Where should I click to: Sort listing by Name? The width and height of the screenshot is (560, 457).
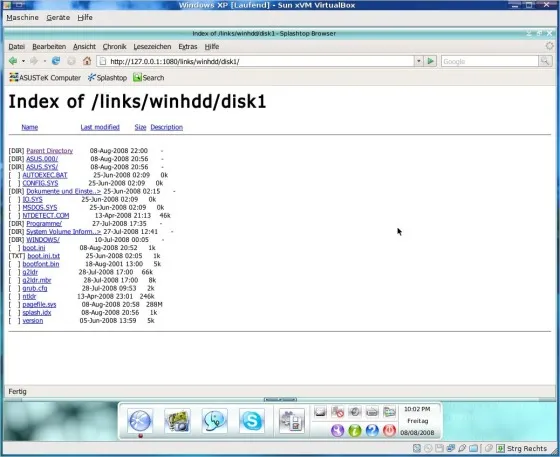[x=30, y=127]
